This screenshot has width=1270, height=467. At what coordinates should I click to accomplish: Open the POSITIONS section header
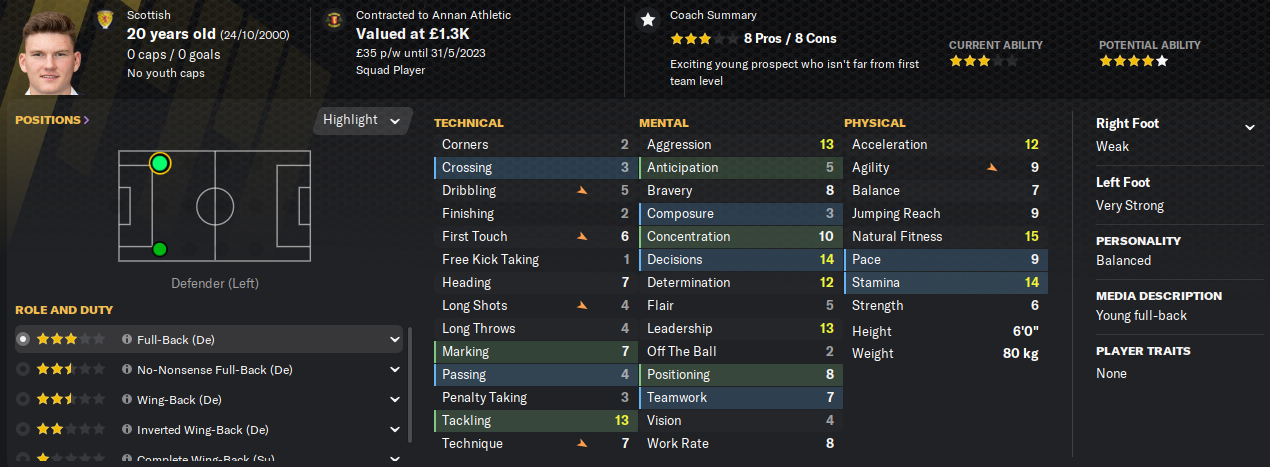pyautogui.click(x=52, y=120)
